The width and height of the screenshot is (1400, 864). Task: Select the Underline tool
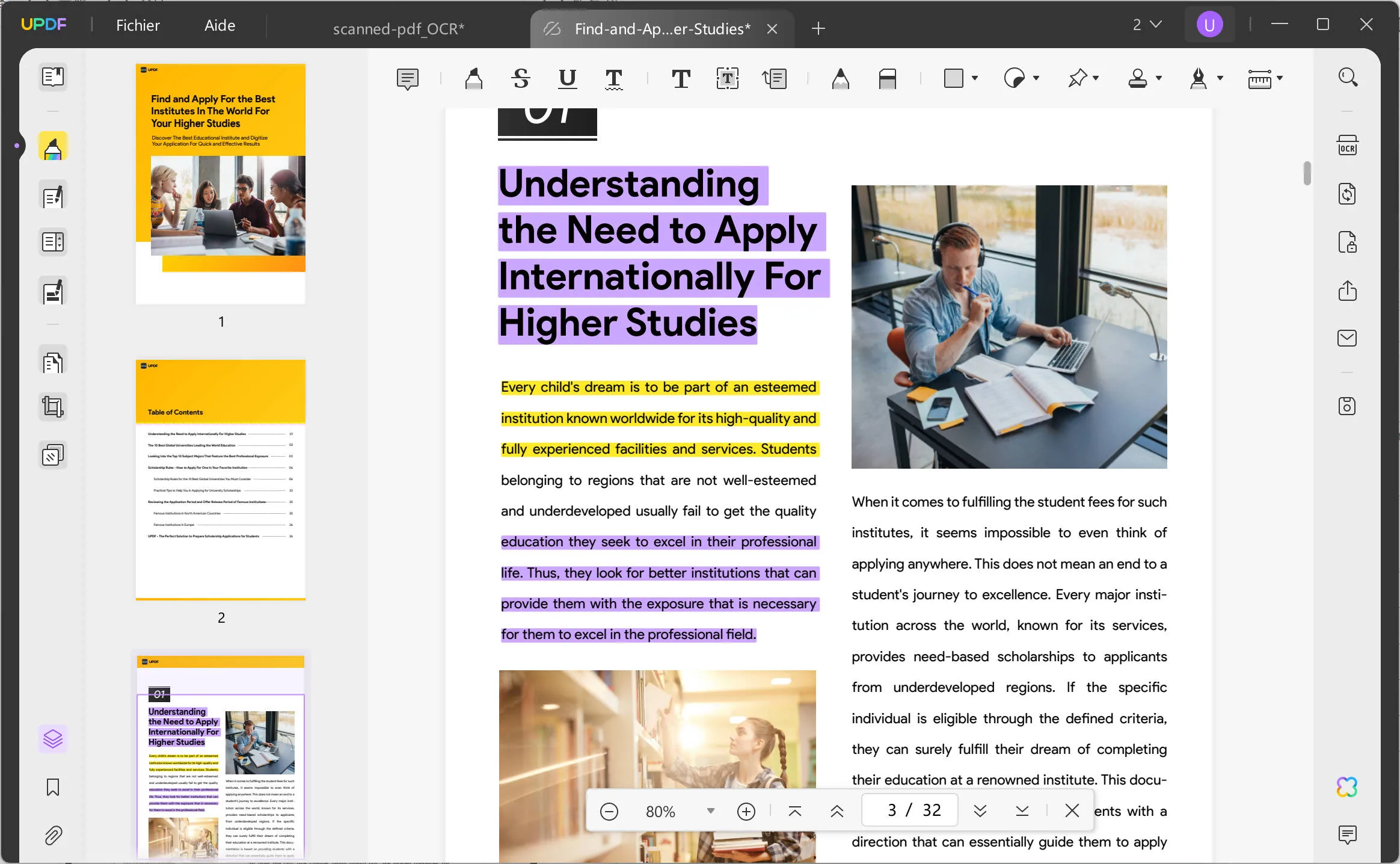(x=567, y=79)
